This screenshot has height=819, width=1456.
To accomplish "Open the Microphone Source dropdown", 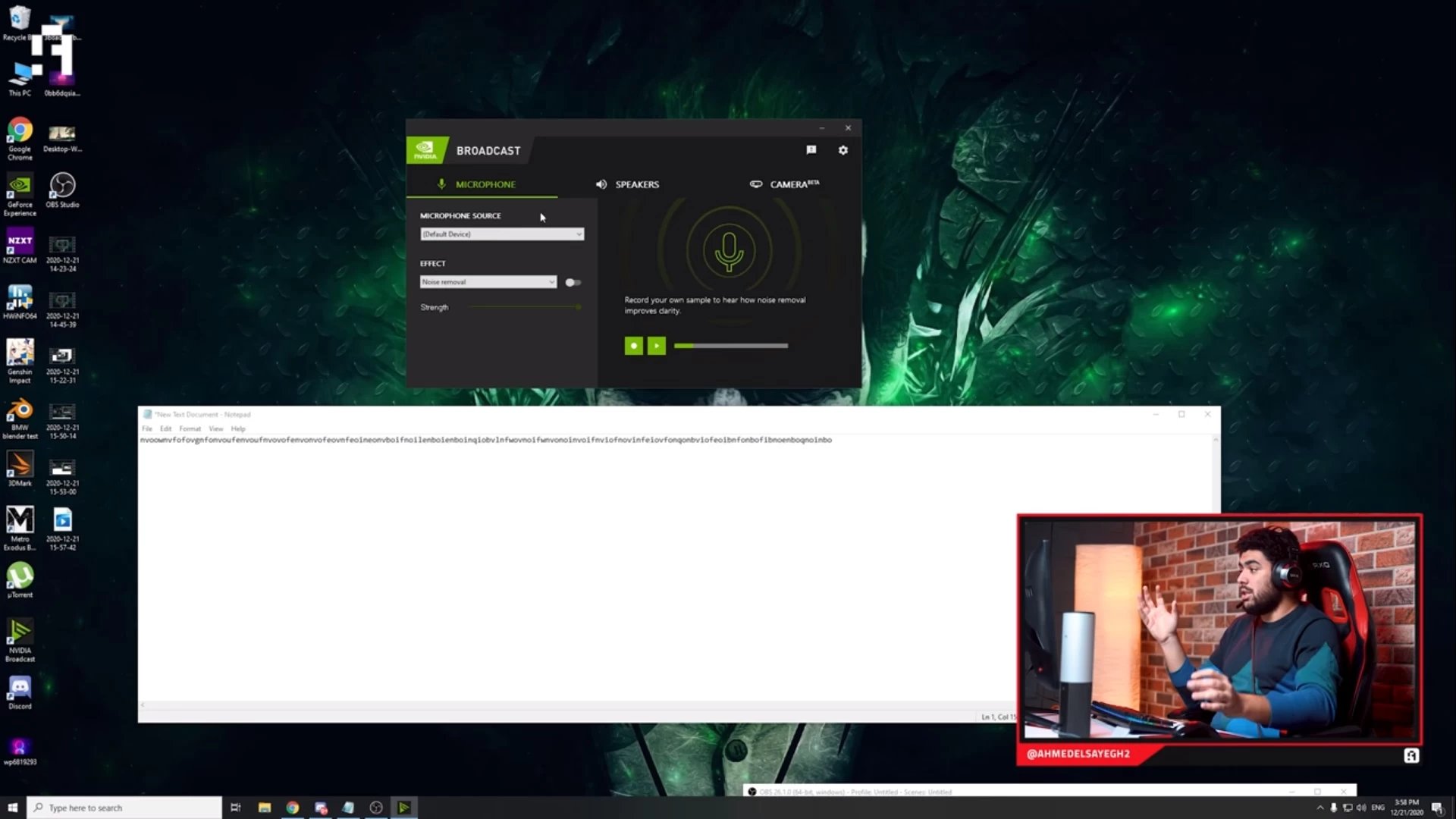I will click(502, 234).
